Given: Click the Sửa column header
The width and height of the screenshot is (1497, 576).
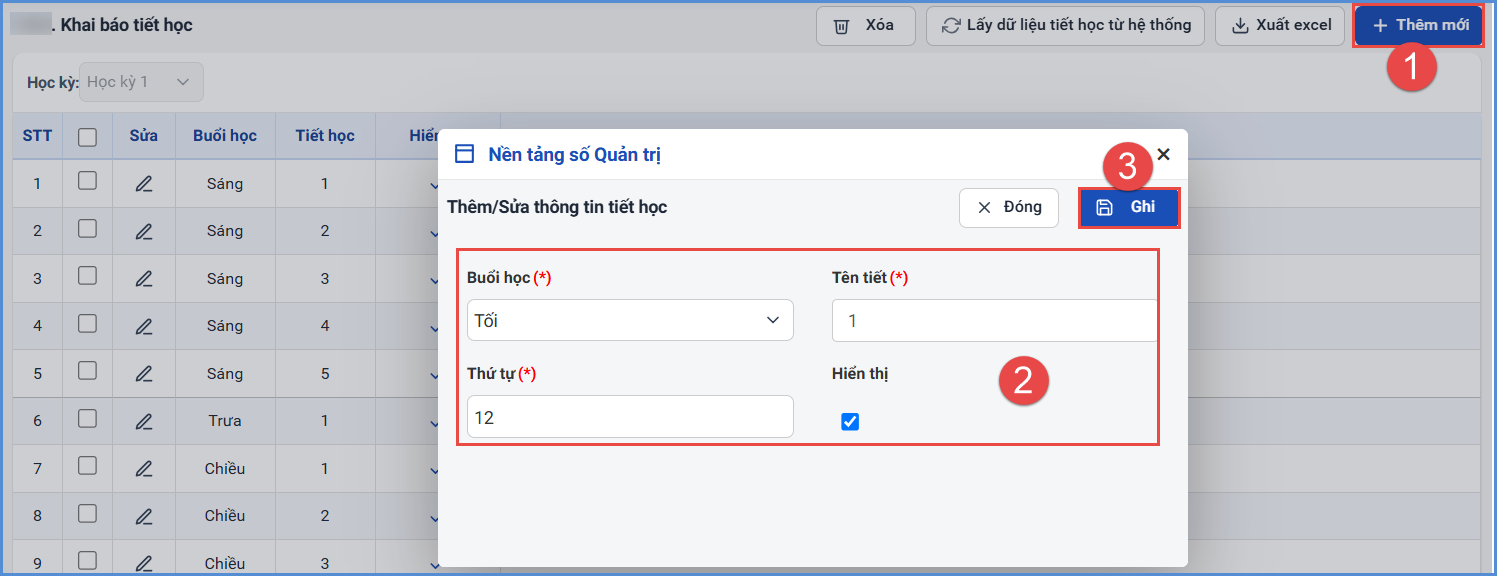Looking at the screenshot, I should click(144, 136).
